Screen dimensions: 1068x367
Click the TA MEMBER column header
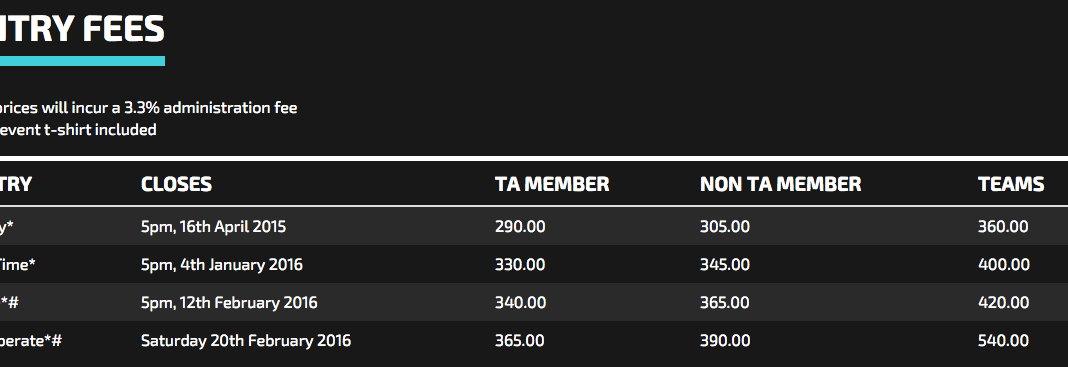click(552, 184)
